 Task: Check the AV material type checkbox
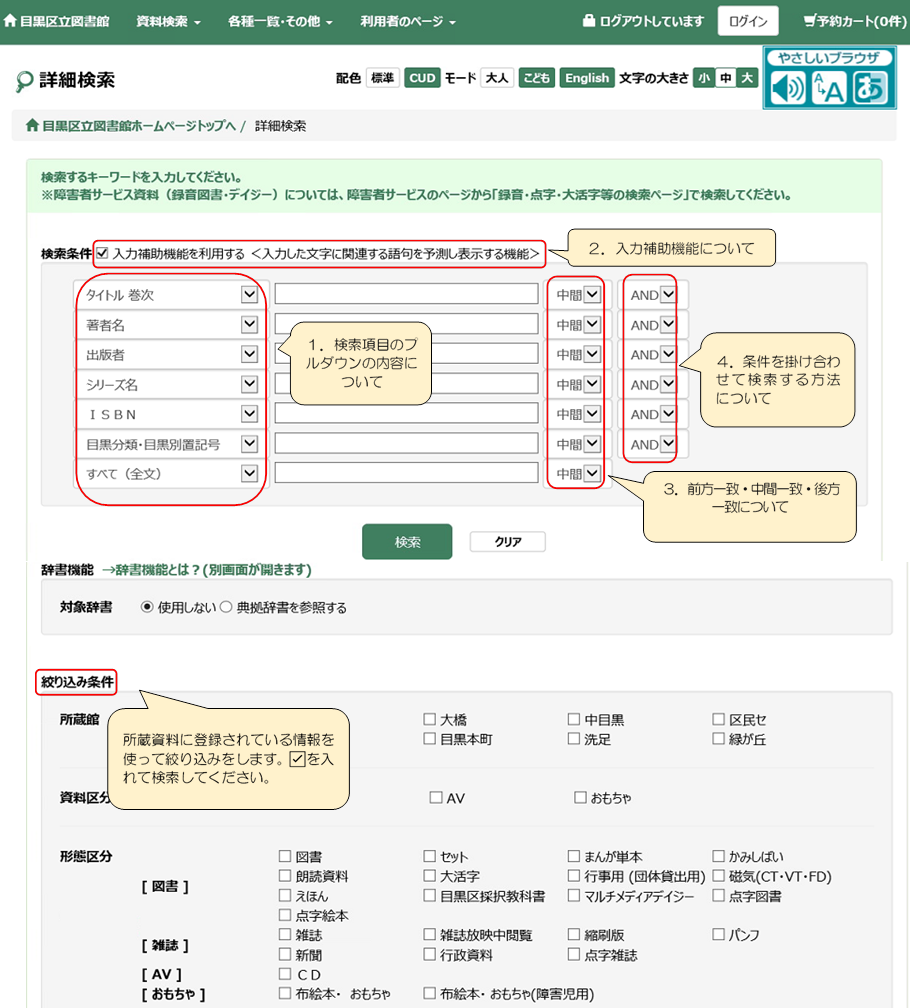click(x=436, y=797)
